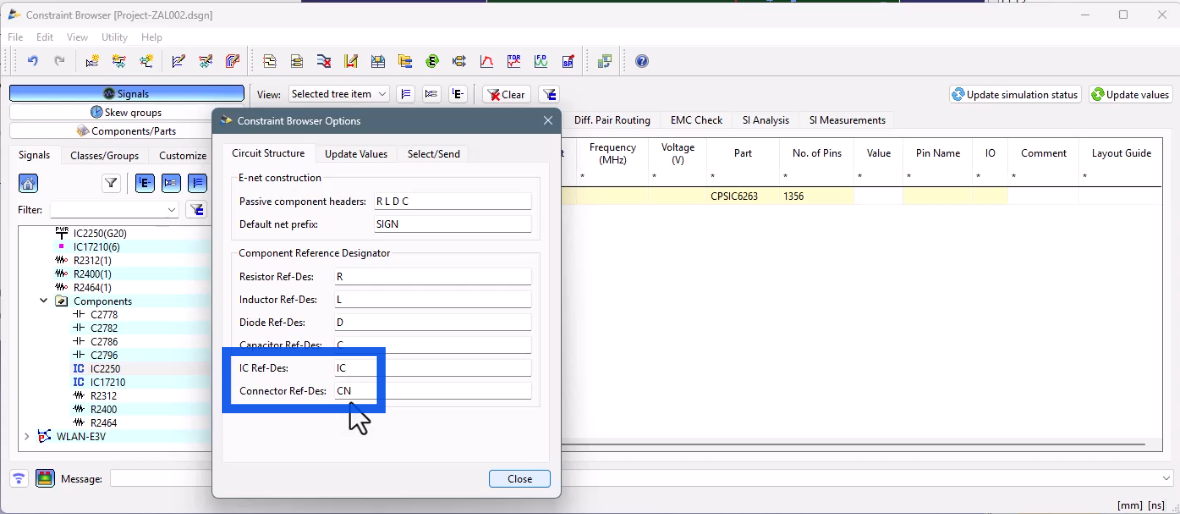
Task: Open the File menu
Action: [x=15, y=37]
